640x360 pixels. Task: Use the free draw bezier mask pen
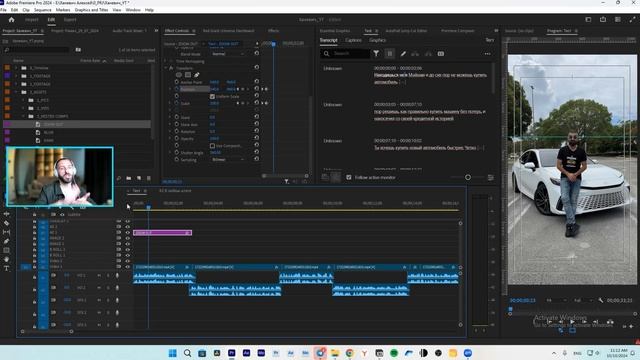[197, 75]
